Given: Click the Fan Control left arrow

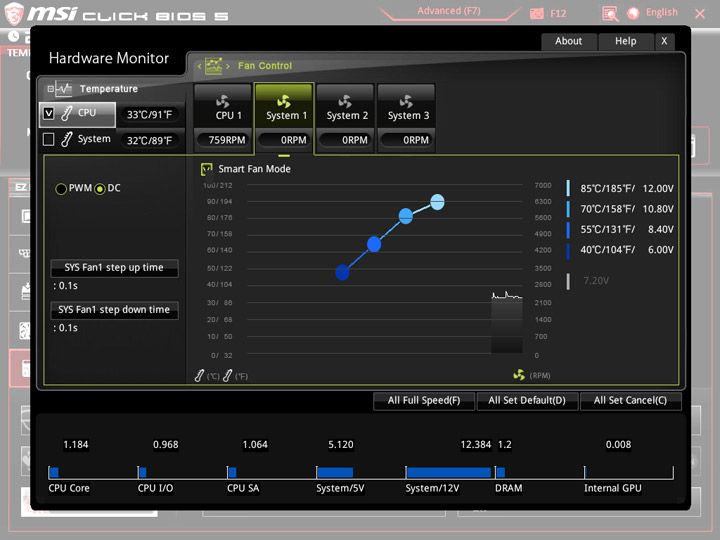Looking at the screenshot, I should pyautogui.click(x=199, y=67).
